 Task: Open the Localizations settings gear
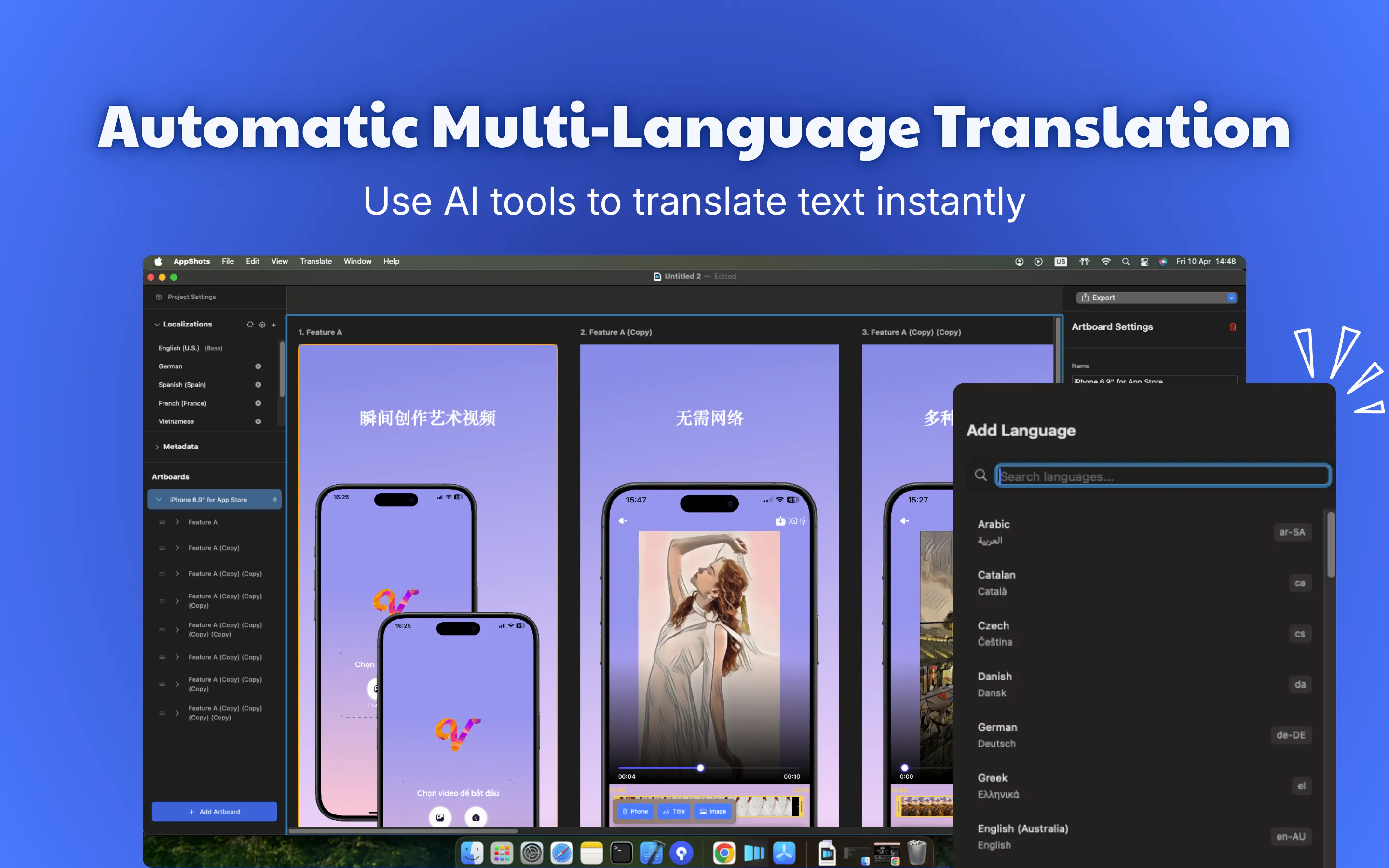pyautogui.click(x=262, y=325)
